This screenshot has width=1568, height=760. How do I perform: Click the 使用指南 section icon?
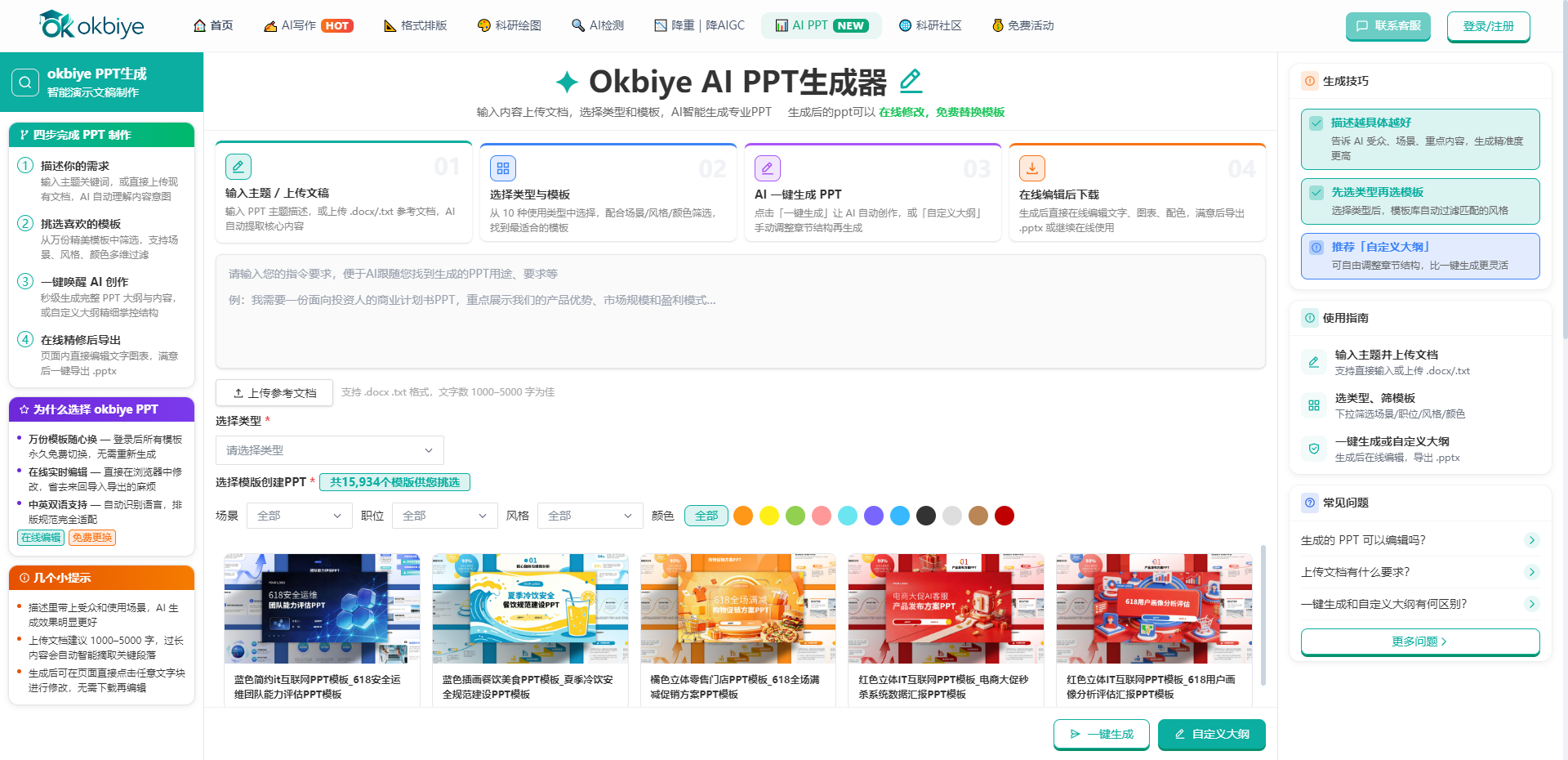point(1310,318)
